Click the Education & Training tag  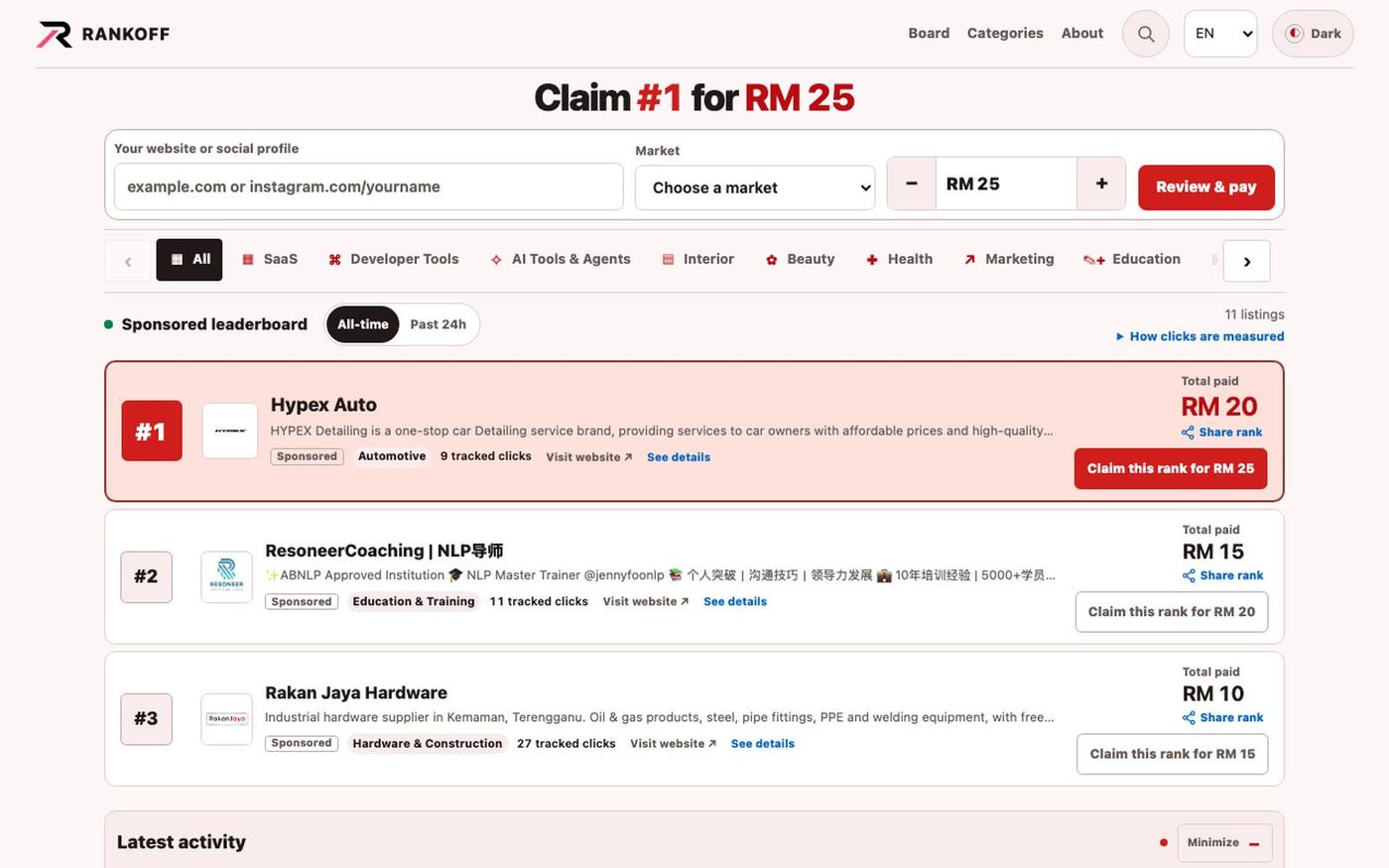[414, 601]
